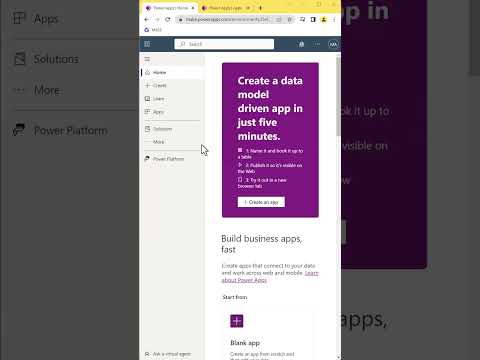Expand More in left navigation
This screenshot has width=480, height=360.
172,142
